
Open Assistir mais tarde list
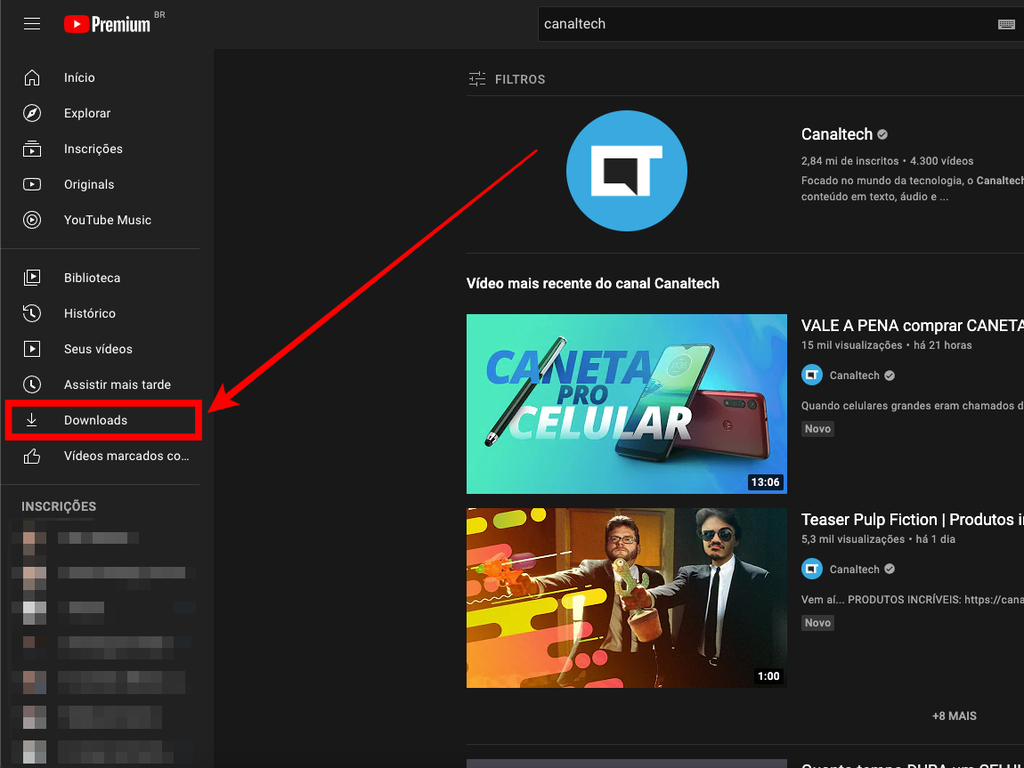pyautogui.click(x=118, y=385)
